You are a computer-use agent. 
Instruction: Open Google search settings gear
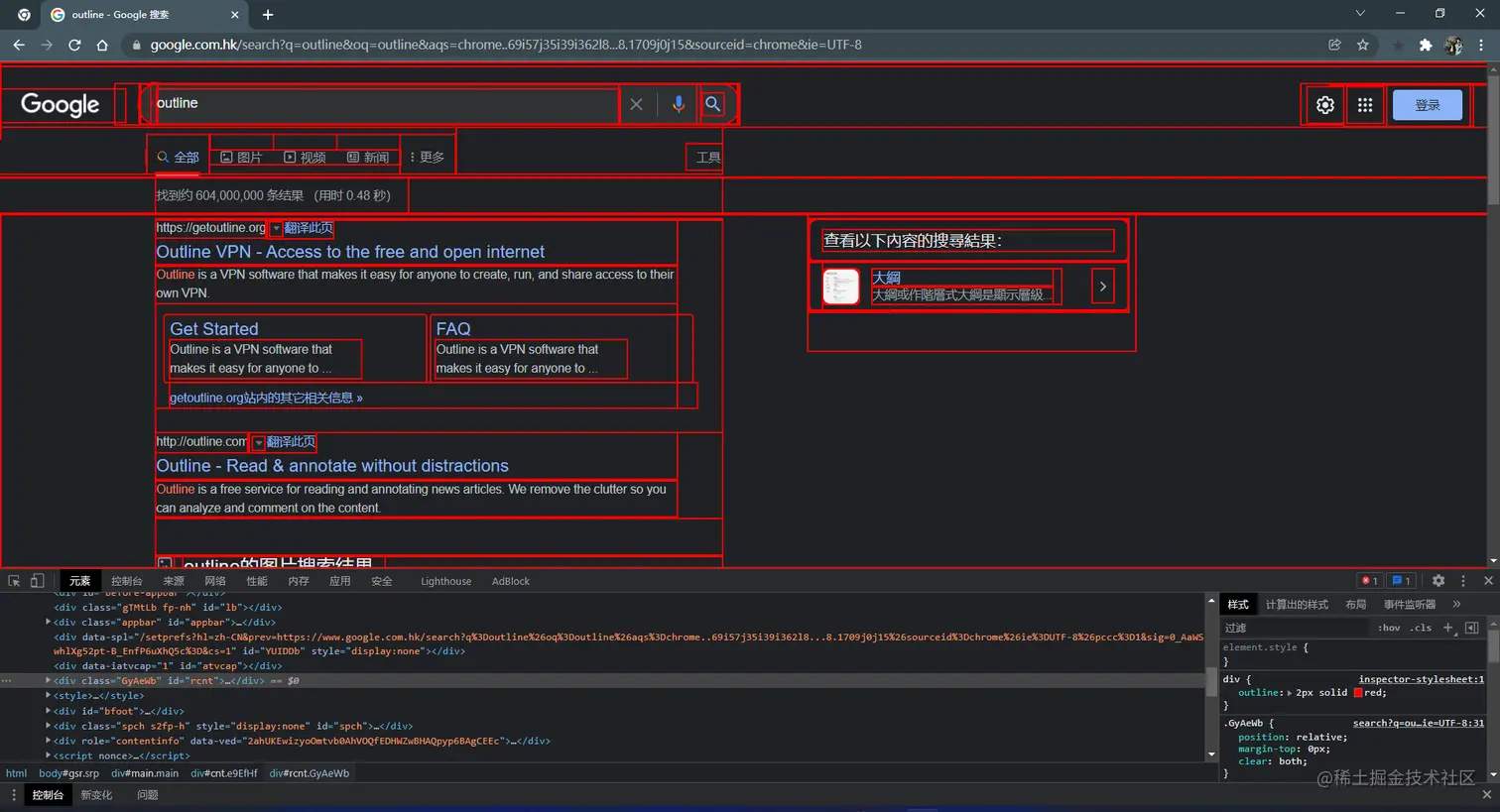point(1325,105)
